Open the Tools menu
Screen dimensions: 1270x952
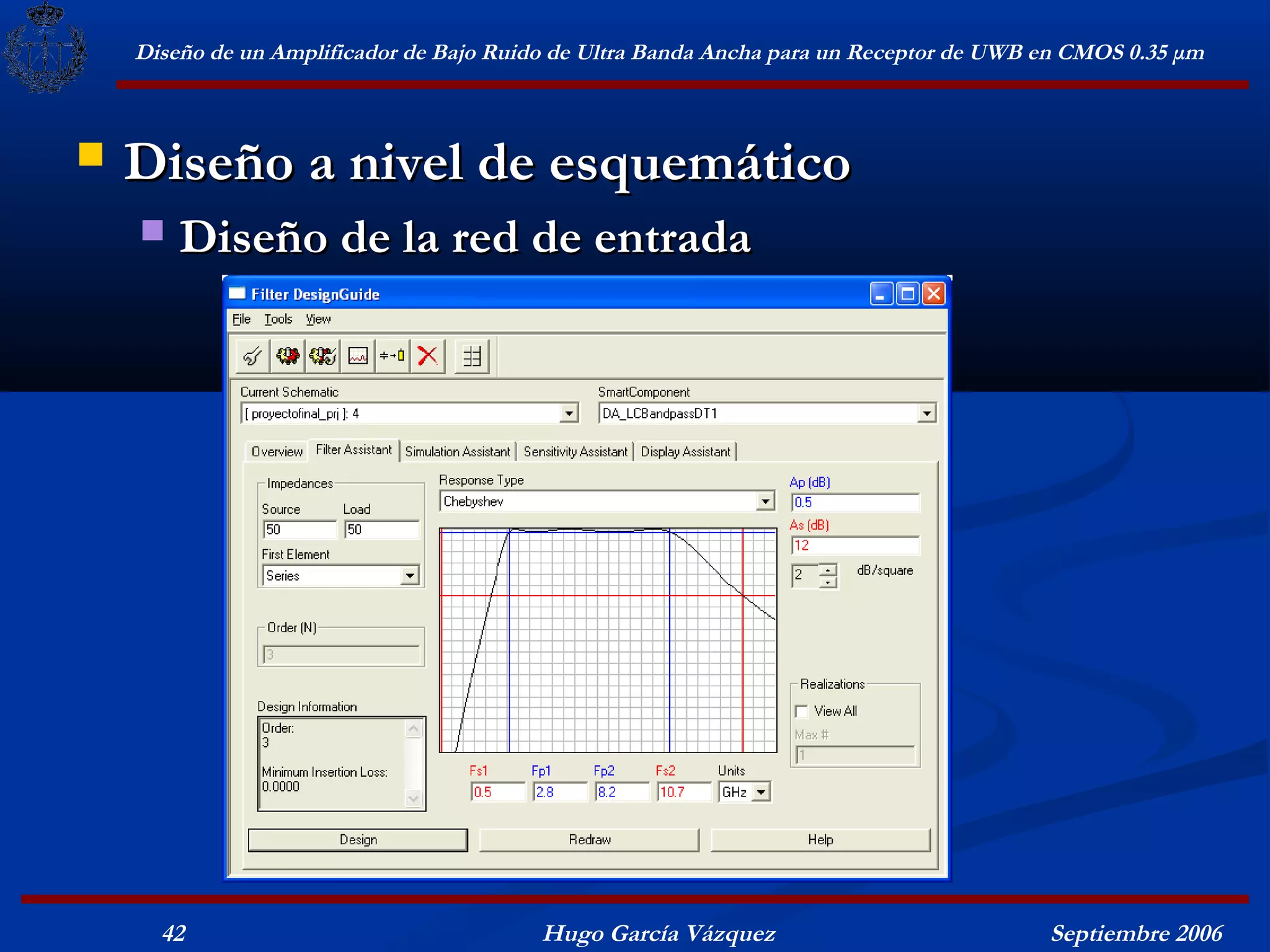click(x=278, y=319)
